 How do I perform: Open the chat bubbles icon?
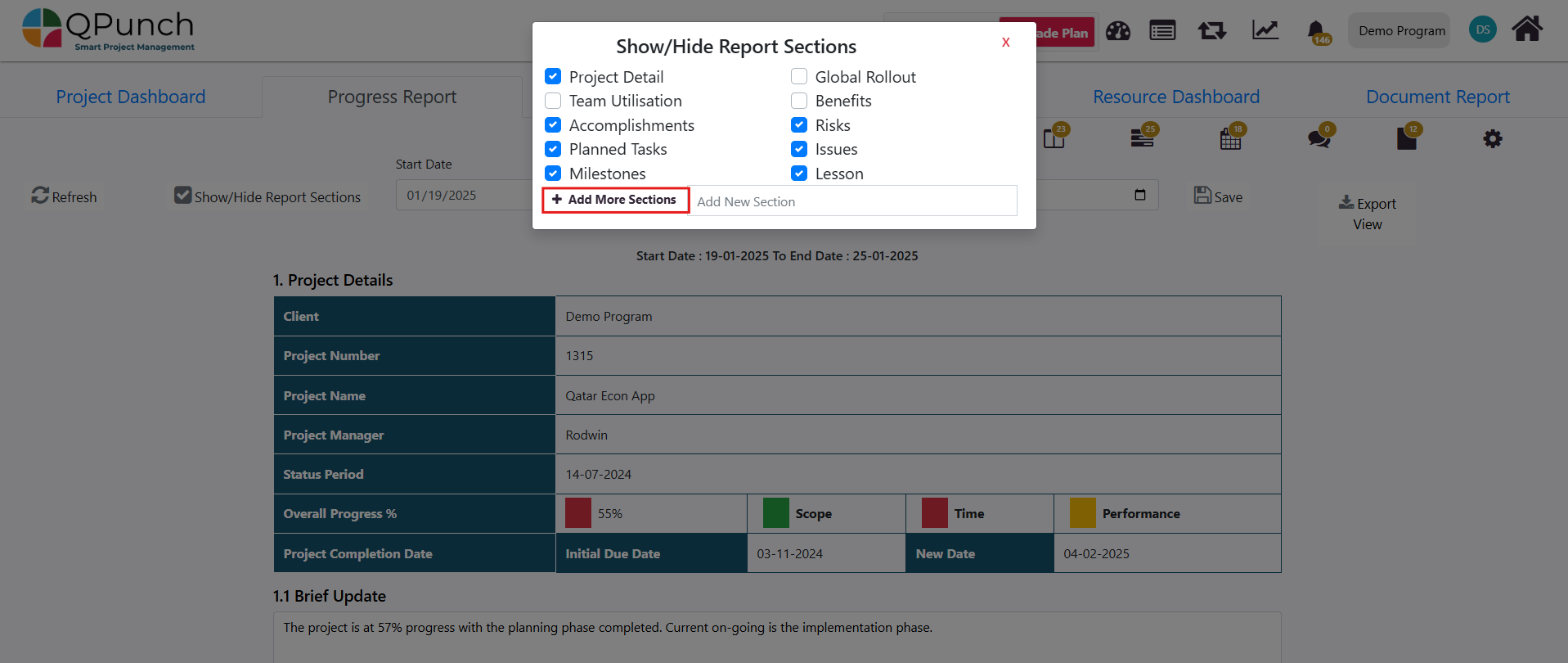point(1318,138)
